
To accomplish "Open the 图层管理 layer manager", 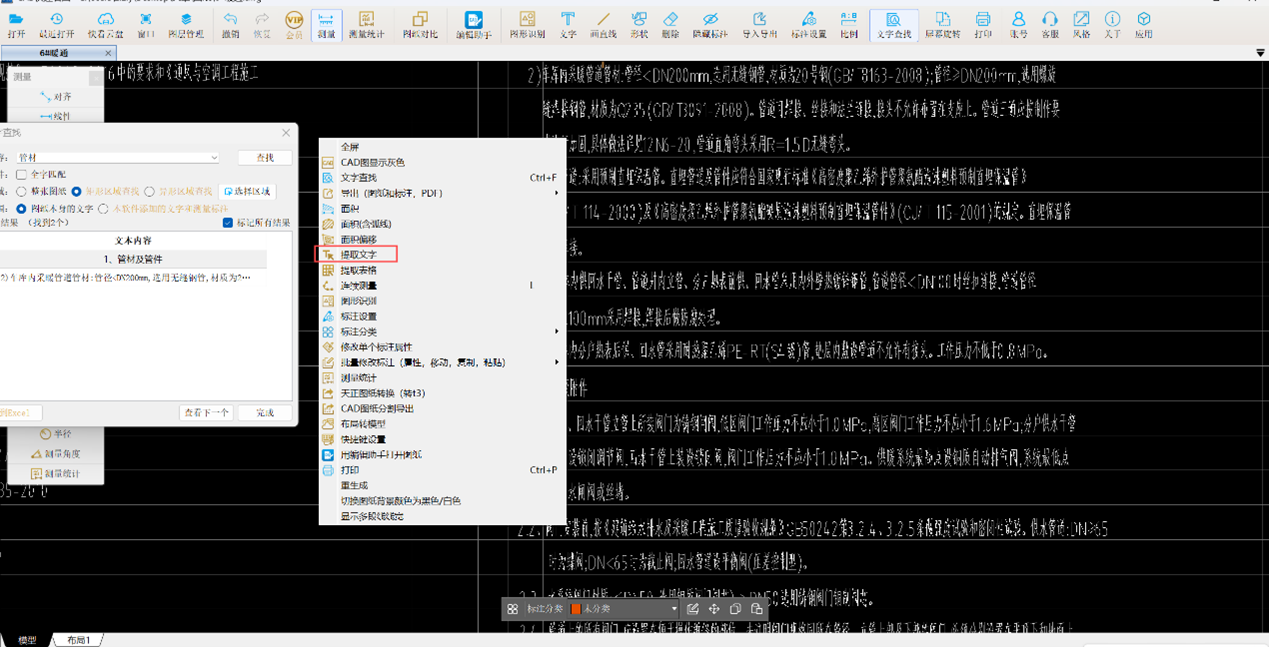I will [185, 24].
